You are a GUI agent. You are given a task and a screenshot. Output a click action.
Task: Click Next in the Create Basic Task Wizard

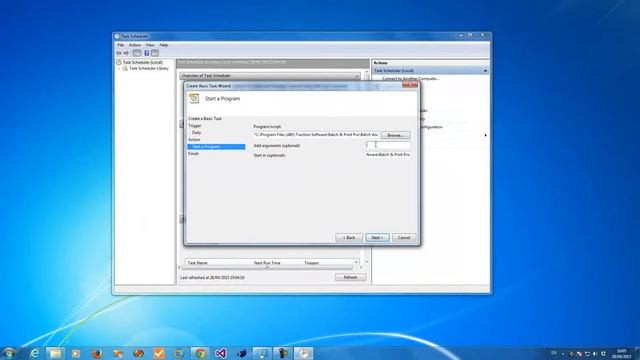click(x=377, y=238)
